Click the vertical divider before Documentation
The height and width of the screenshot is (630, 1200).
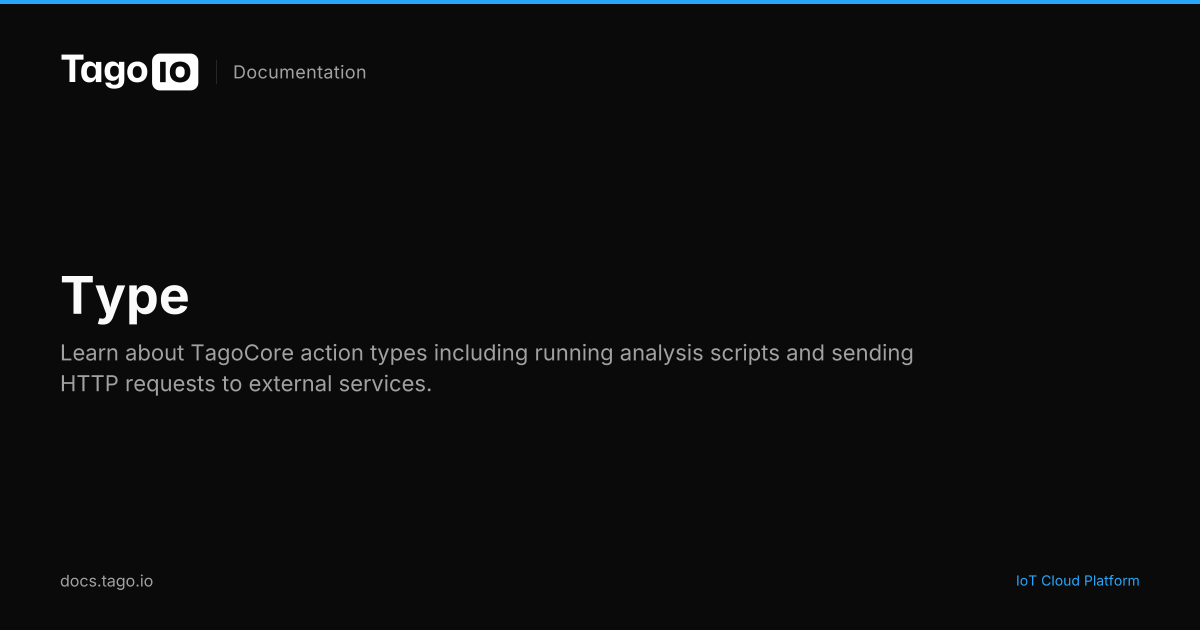(x=216, y=72)
